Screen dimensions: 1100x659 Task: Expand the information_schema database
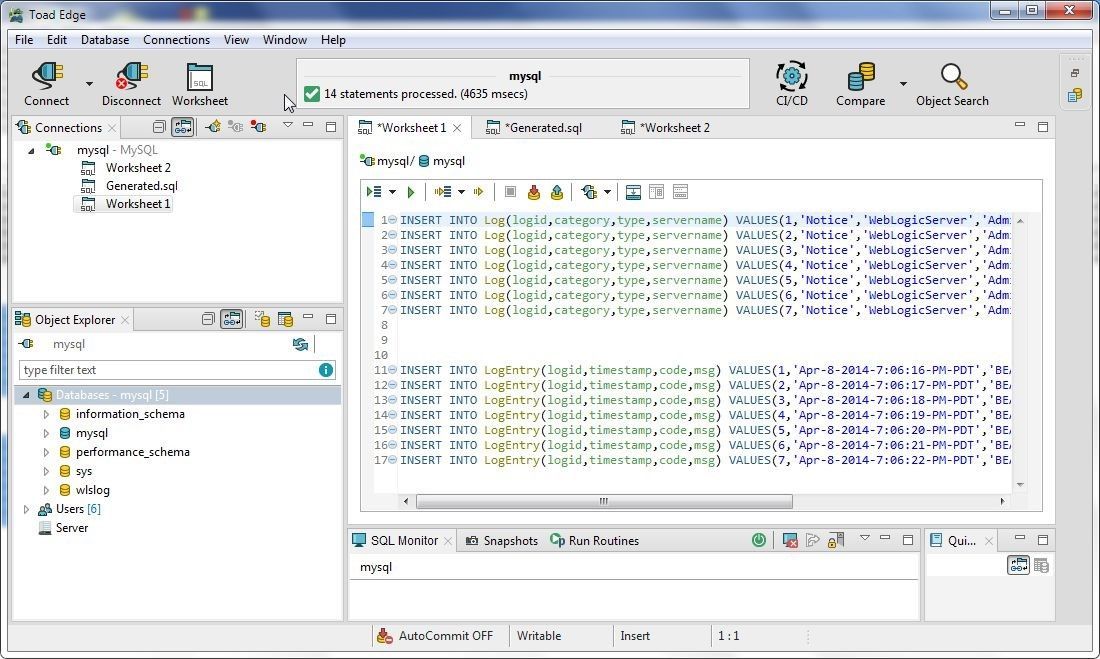pyautogui.click(x=46, y=414)
